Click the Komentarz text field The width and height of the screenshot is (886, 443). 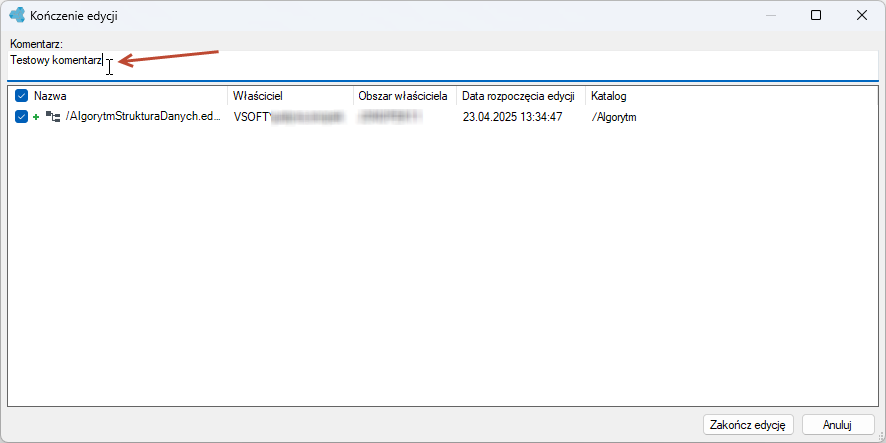[443, 66]
